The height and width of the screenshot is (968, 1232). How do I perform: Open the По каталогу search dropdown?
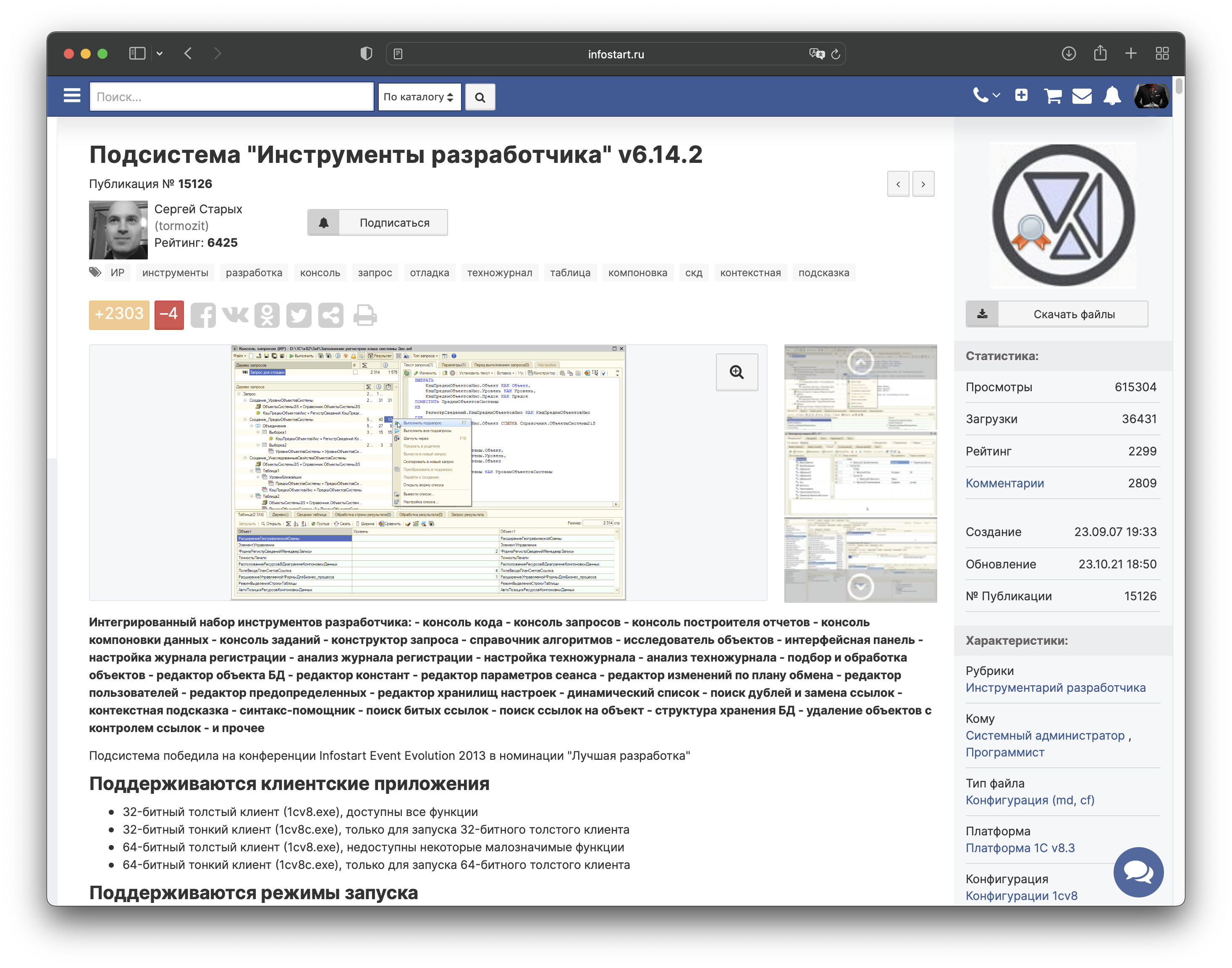click(x=419, y=97)
